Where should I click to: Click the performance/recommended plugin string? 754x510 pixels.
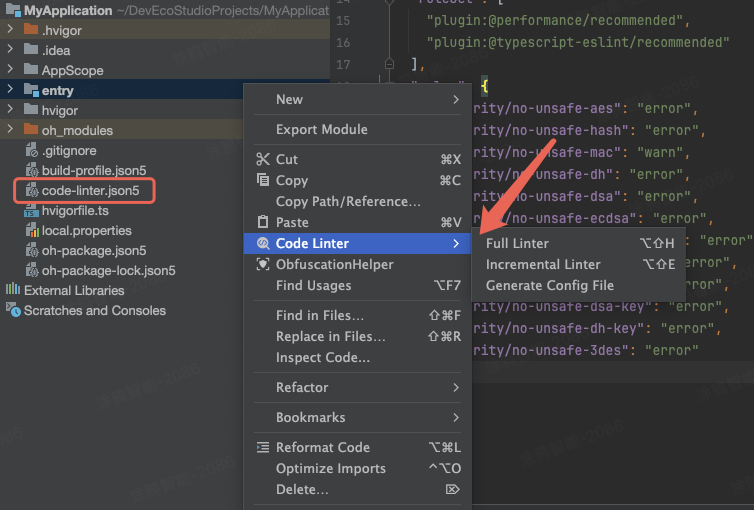click(554, 20)
